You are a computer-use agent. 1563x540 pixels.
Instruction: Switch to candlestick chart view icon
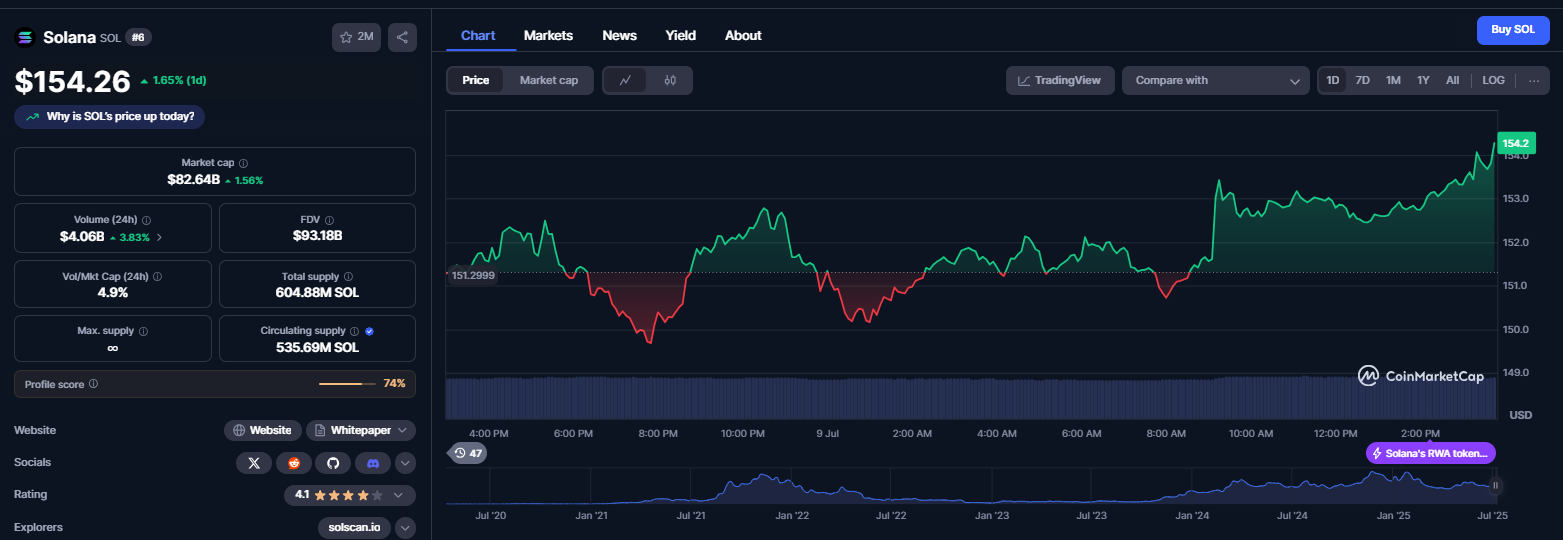click(x=670, y=80)
